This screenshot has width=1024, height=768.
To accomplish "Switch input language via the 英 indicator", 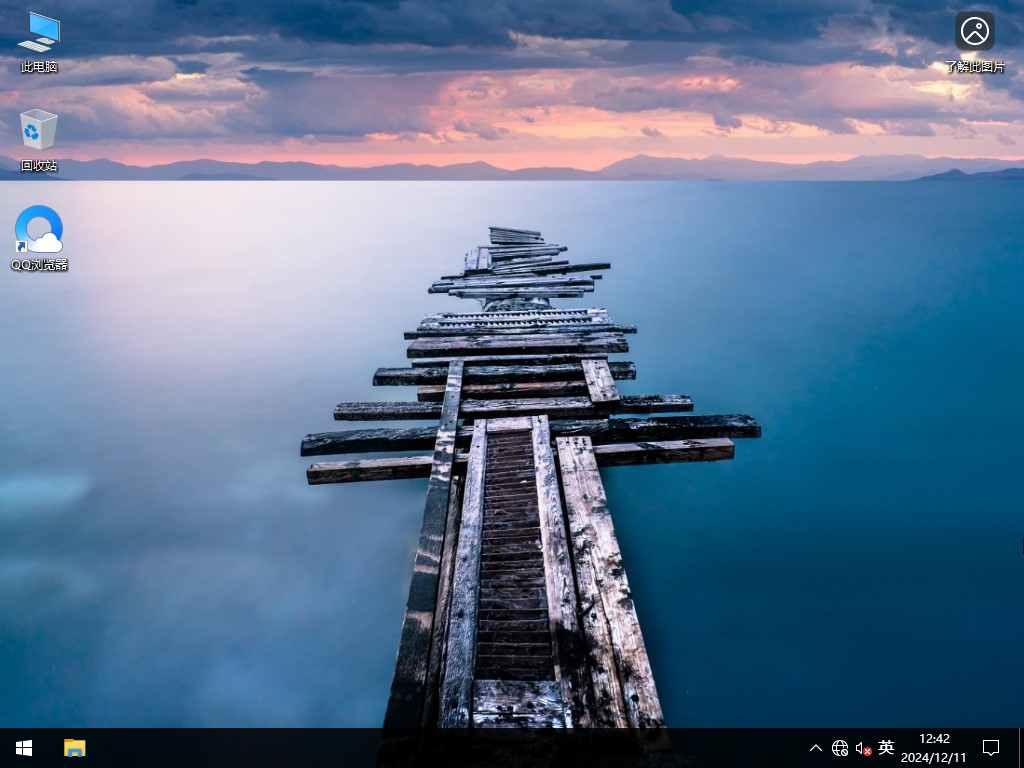I will [884, 748].
